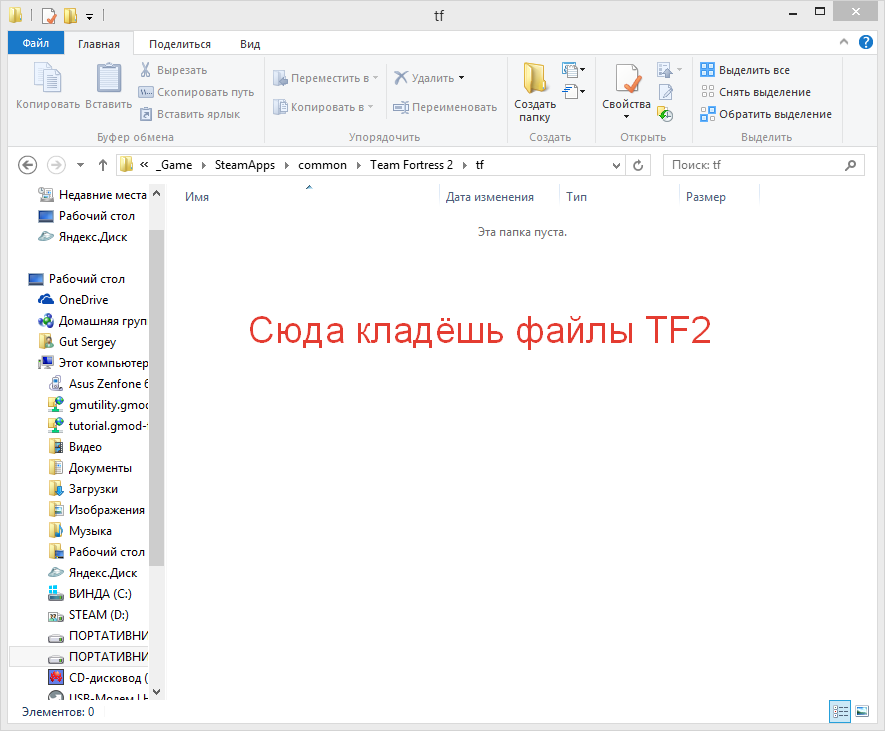The width and height of the screenshot is (885, 731).
Task: Select ВИНДА (C:) drive
Action: point(90,594)
